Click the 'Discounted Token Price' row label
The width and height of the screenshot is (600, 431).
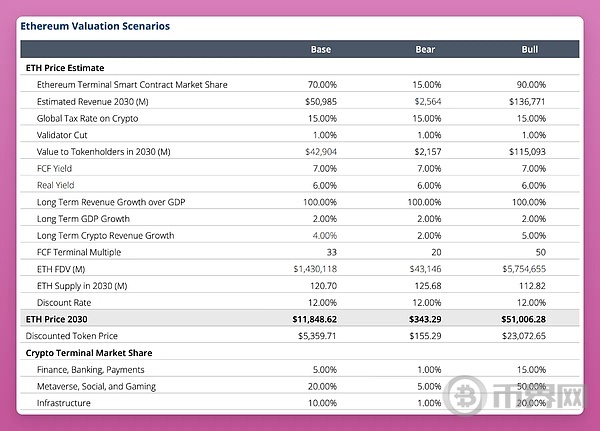pyautogui.click(x=72, y=336)
